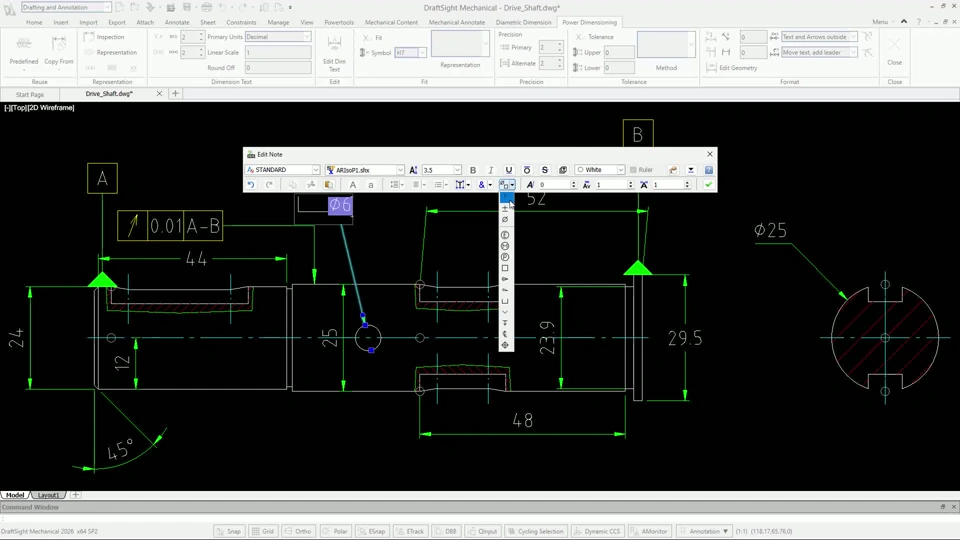The image size is (960, 540).
Task: Toggle Bold in Edit Note toolbar
Action: pyautogui.click(x=473, y=170)
